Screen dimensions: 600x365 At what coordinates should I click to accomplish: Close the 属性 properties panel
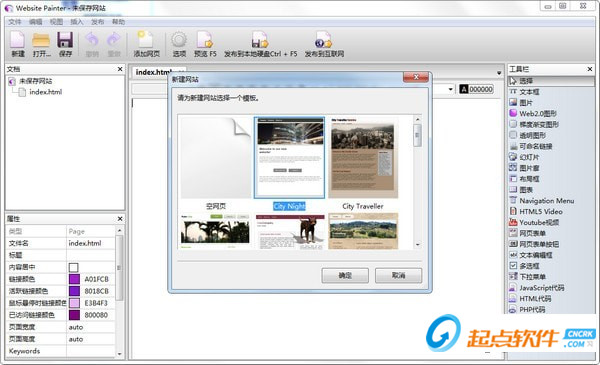pyautogui.click(x=120, y=218)
